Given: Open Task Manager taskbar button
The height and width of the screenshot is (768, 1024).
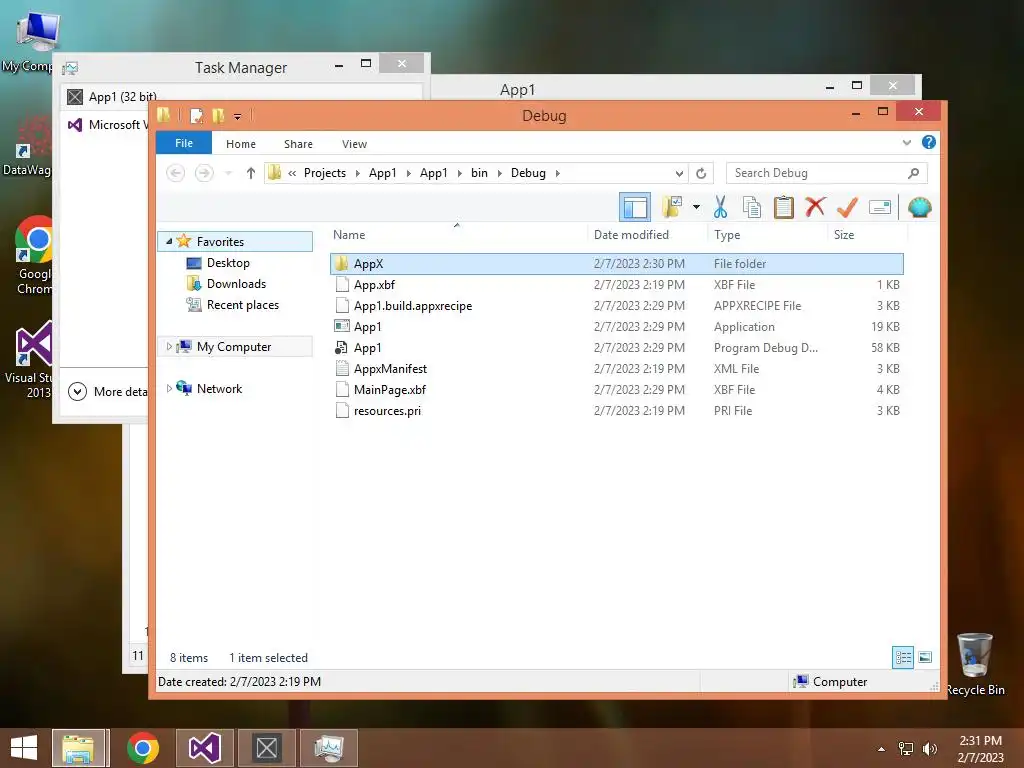Looking at the screenshot, I should tap(328, 748).
